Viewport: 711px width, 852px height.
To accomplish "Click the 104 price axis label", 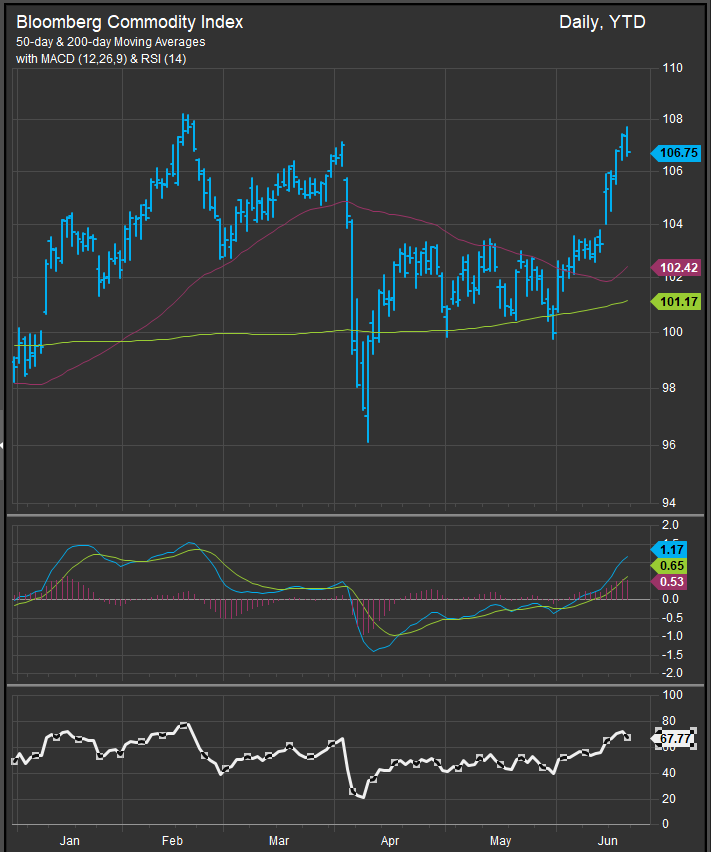I will pyautogui.click(x=672, y=223).
